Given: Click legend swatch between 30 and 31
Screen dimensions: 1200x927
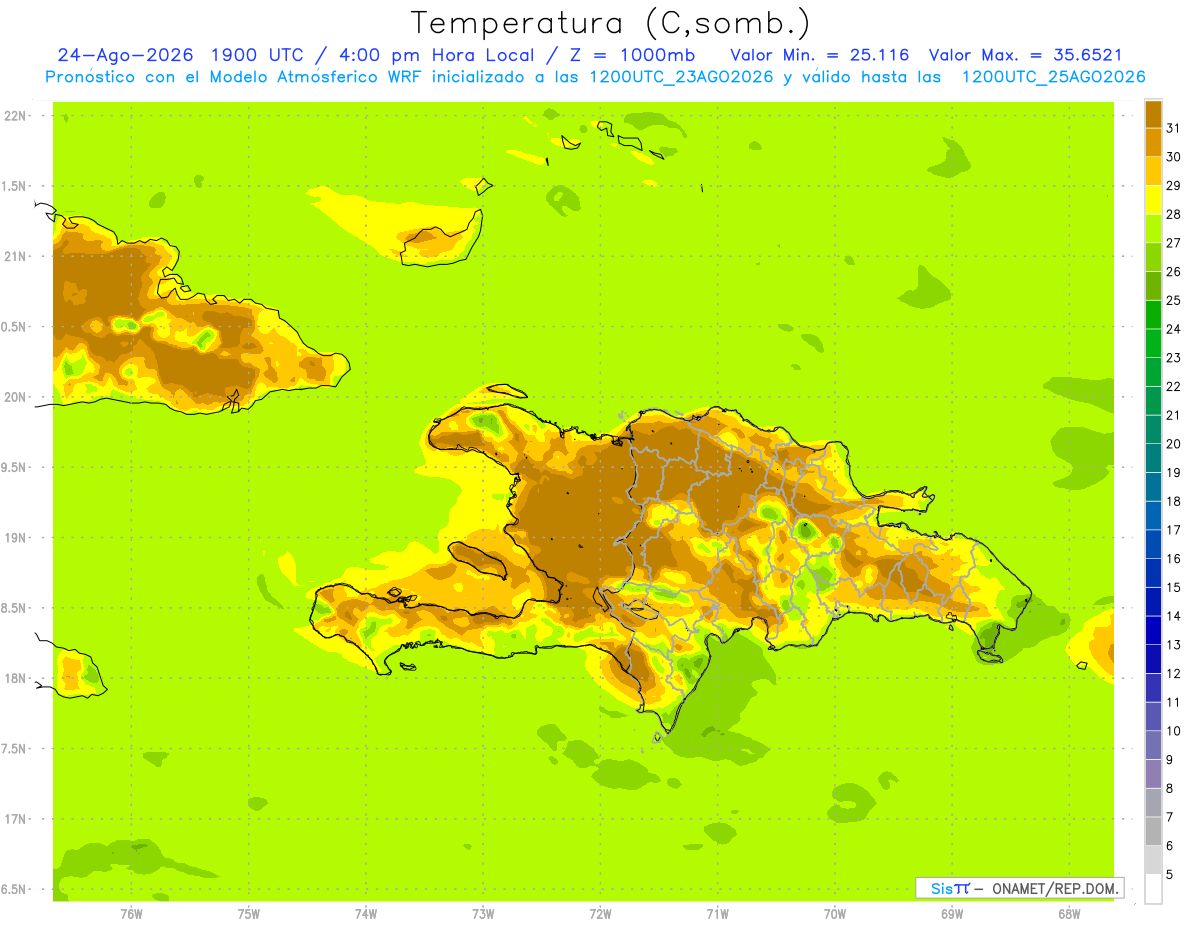Looking at the screenshot, I should [x=1153, y=142].
